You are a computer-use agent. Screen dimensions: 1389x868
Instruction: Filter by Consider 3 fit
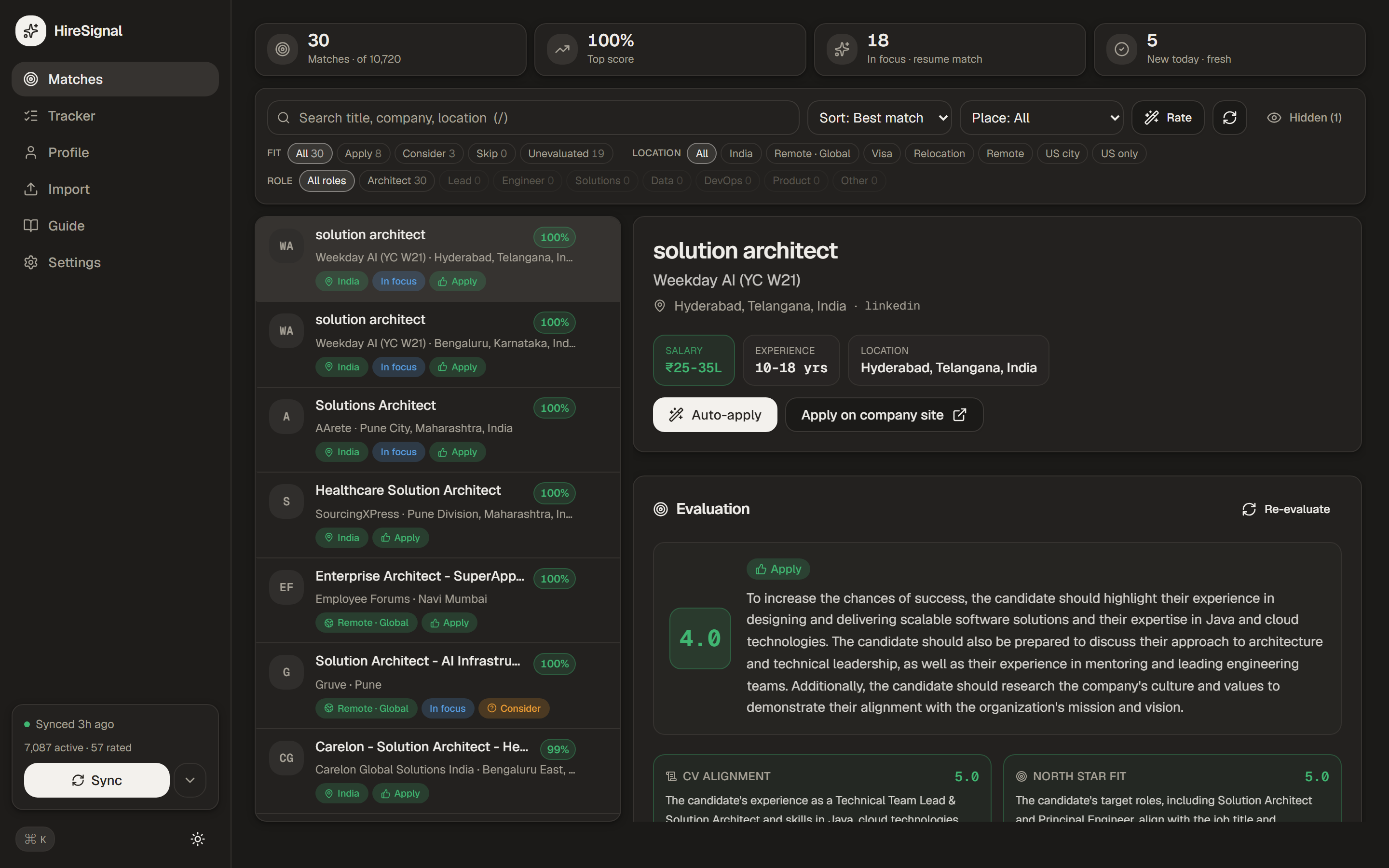[x=428, y=153]
